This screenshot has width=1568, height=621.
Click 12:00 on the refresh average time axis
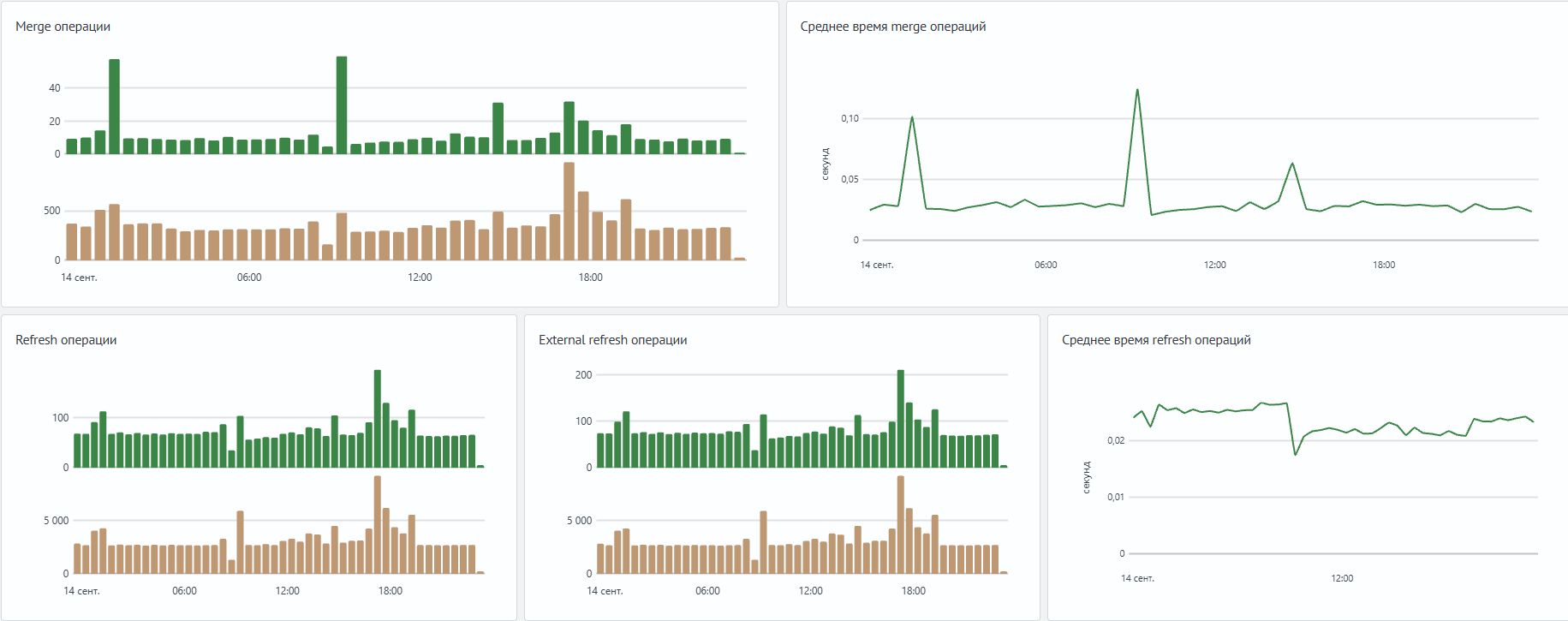coord(1342,578)
